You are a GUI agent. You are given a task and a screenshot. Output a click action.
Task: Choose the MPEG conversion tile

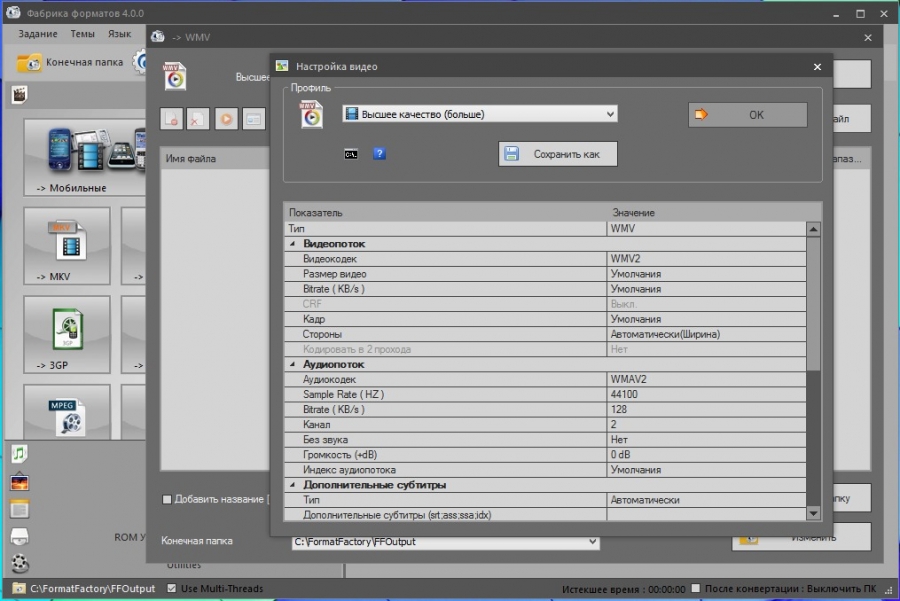pyautogui.click(x=67, y=412)
